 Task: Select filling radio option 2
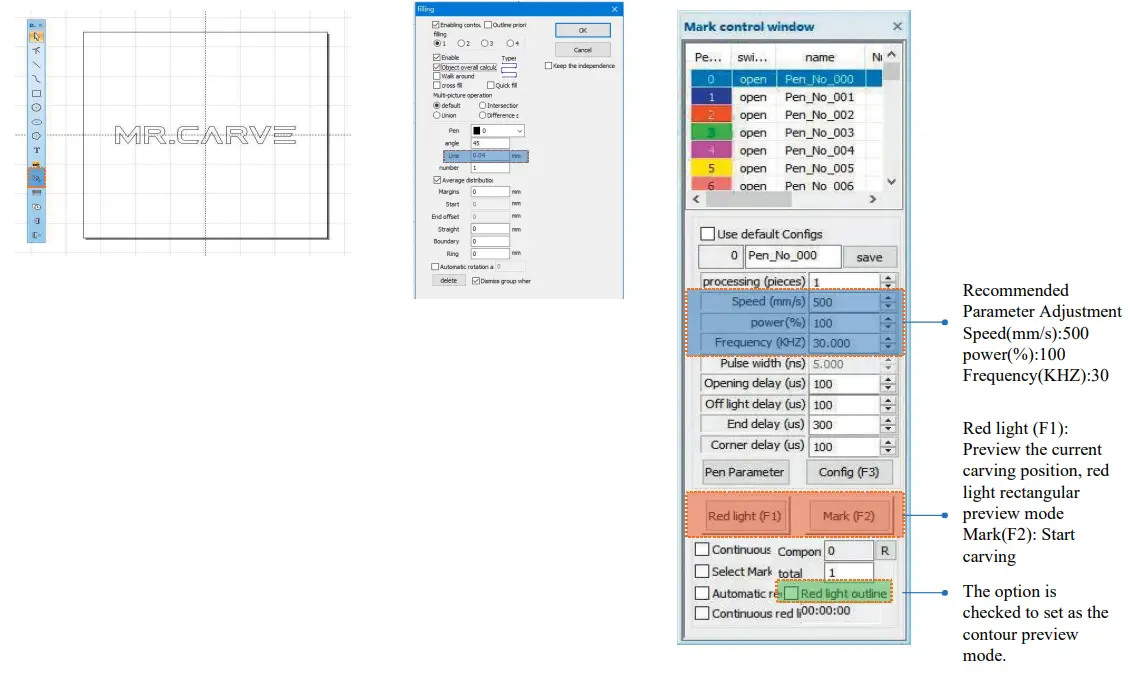(x=461, y=43)
